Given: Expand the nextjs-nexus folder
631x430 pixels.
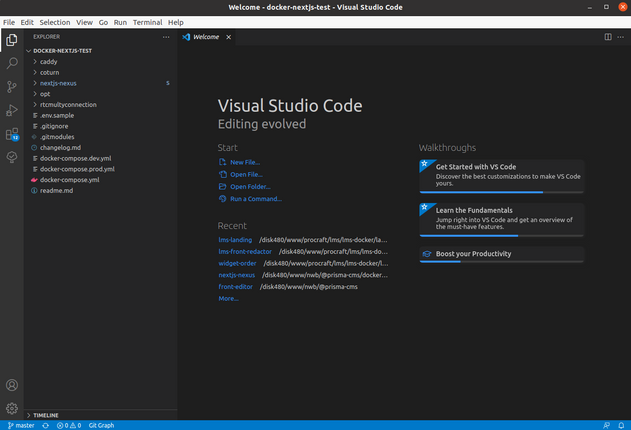Looking at the screenshot, I should point(35,83).
